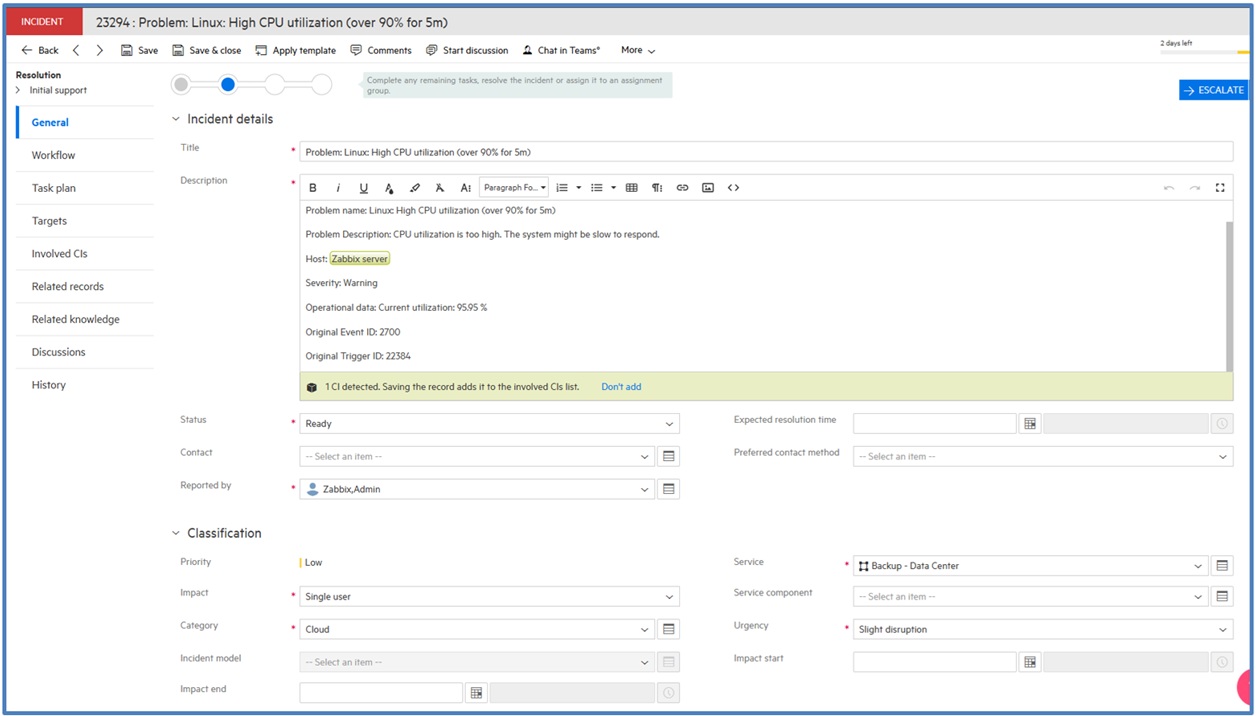Click Save & close
Screen dimensions: 1256x716
tap(207, 50)
